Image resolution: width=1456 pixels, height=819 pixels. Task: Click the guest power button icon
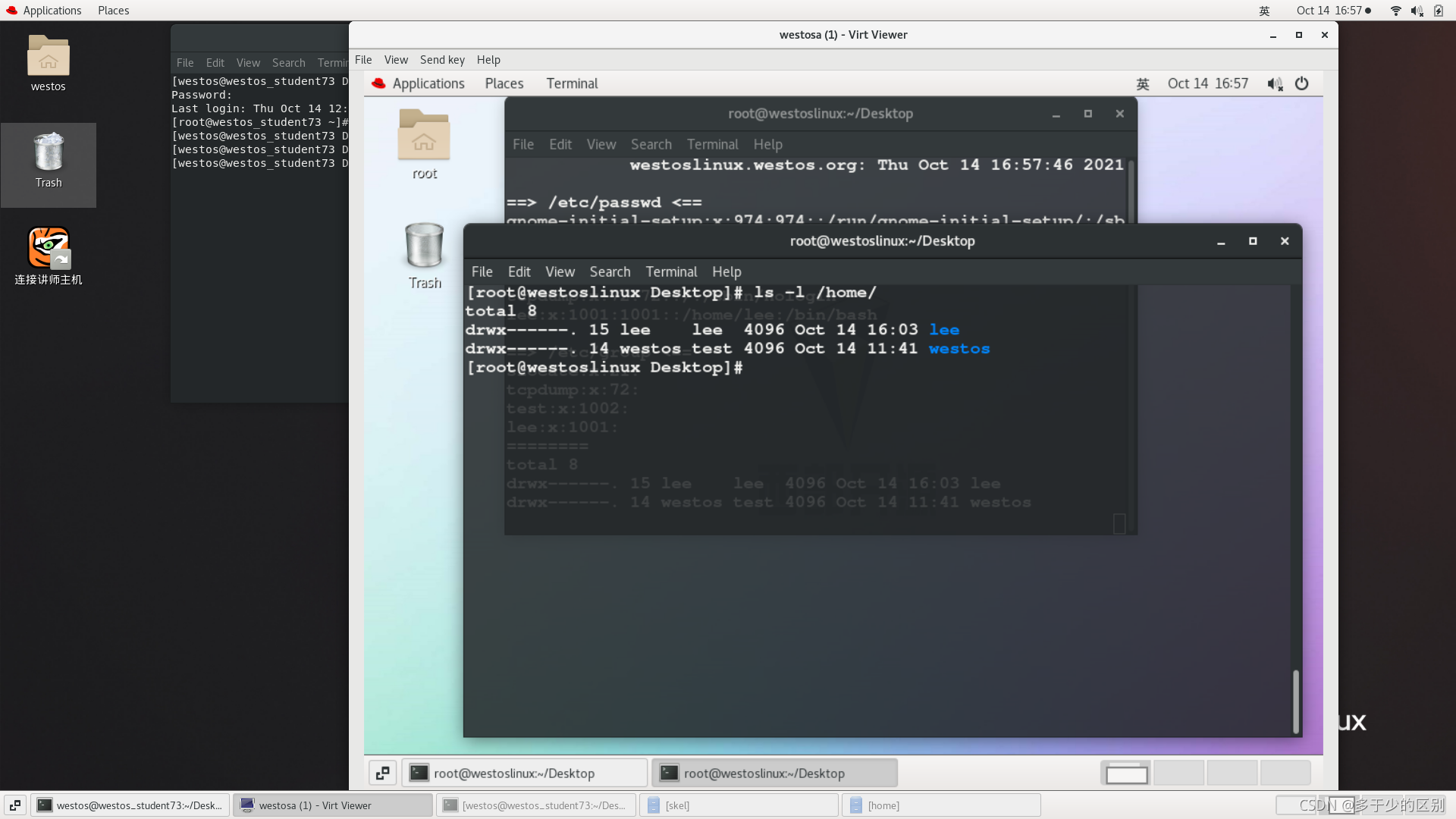(1301, 83)
